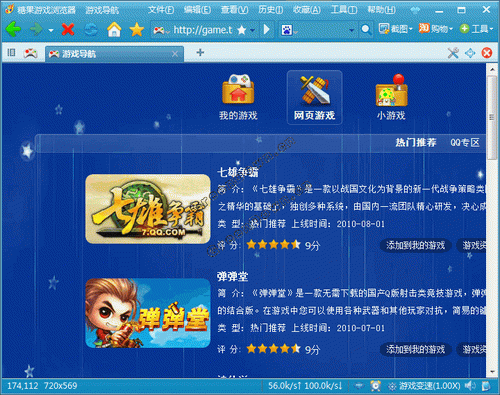Screen dimensions: 500x395
Task: Bookmark page with address bar star
Action: tap(242, 30)
